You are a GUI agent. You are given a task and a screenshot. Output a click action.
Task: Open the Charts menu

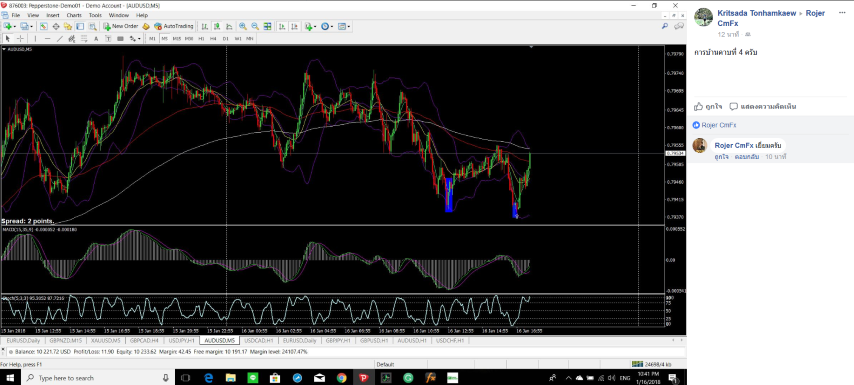tap(74, 15)
